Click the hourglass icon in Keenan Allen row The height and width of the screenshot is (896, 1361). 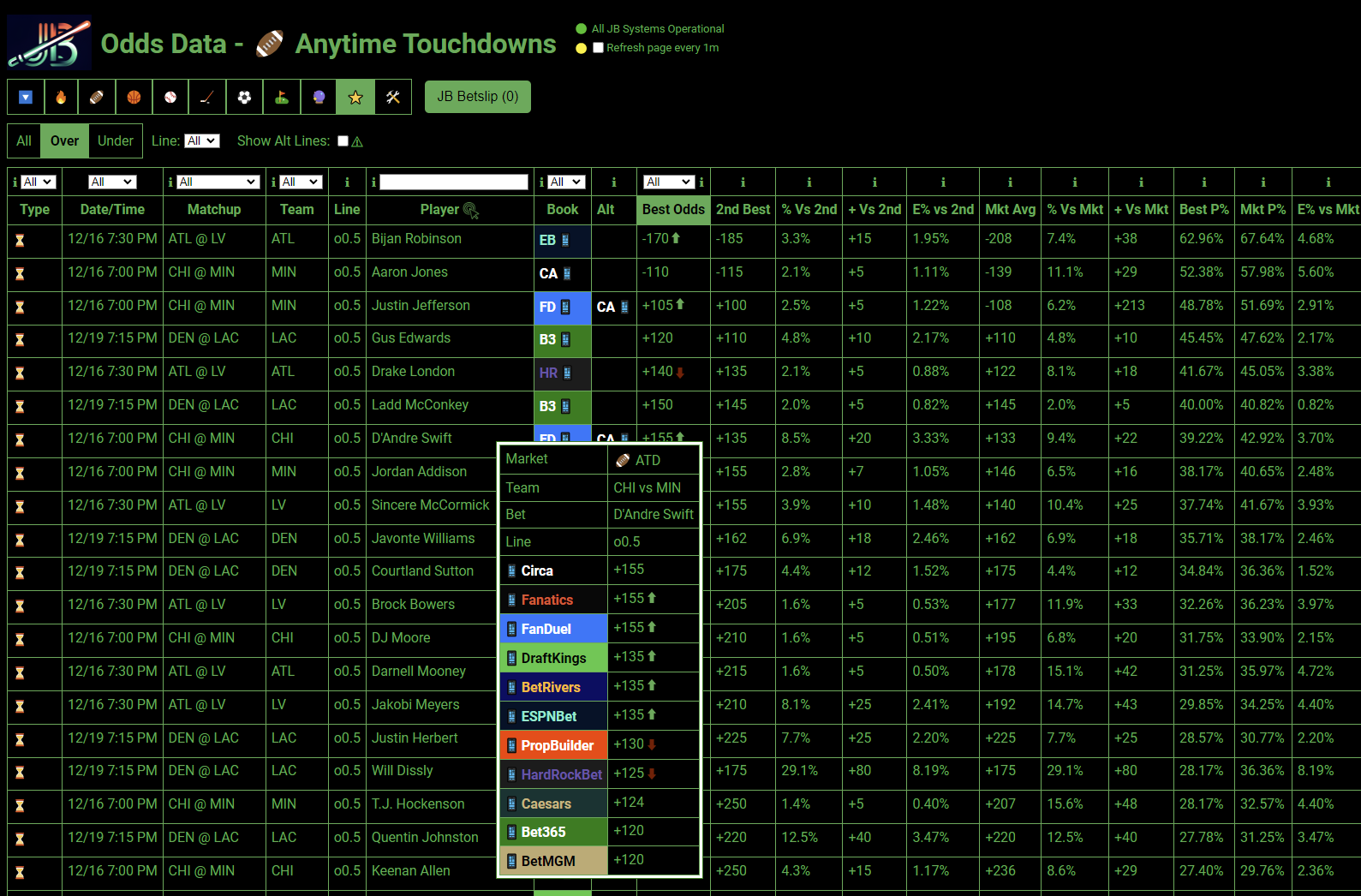[x=20, y=873]
